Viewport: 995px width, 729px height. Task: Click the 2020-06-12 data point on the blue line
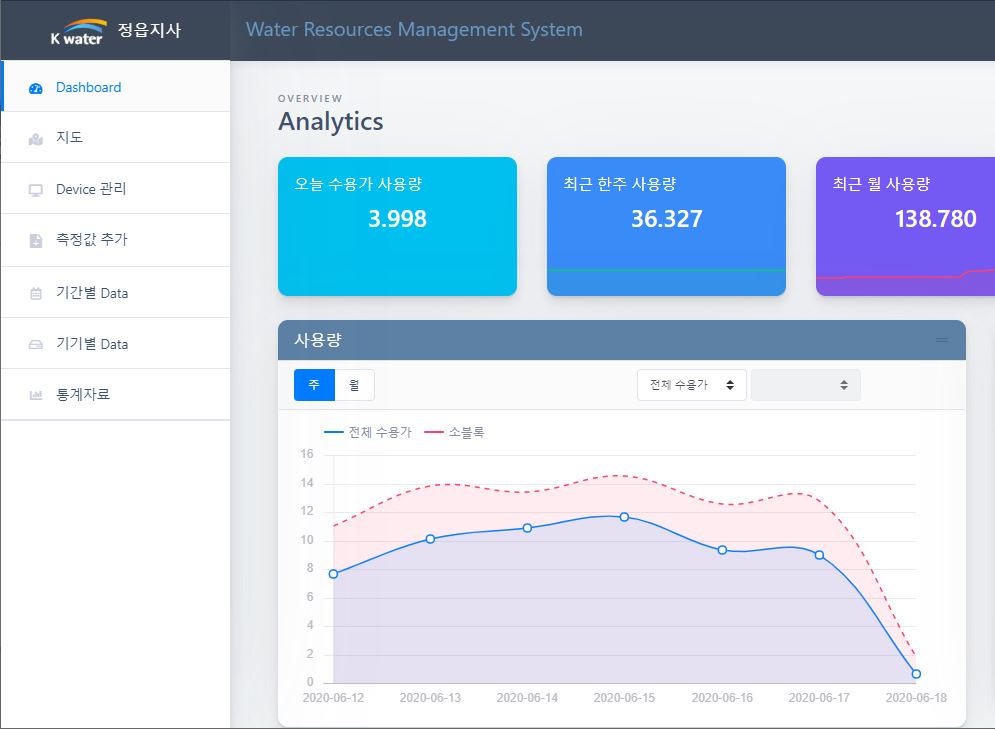coord(333,574)
